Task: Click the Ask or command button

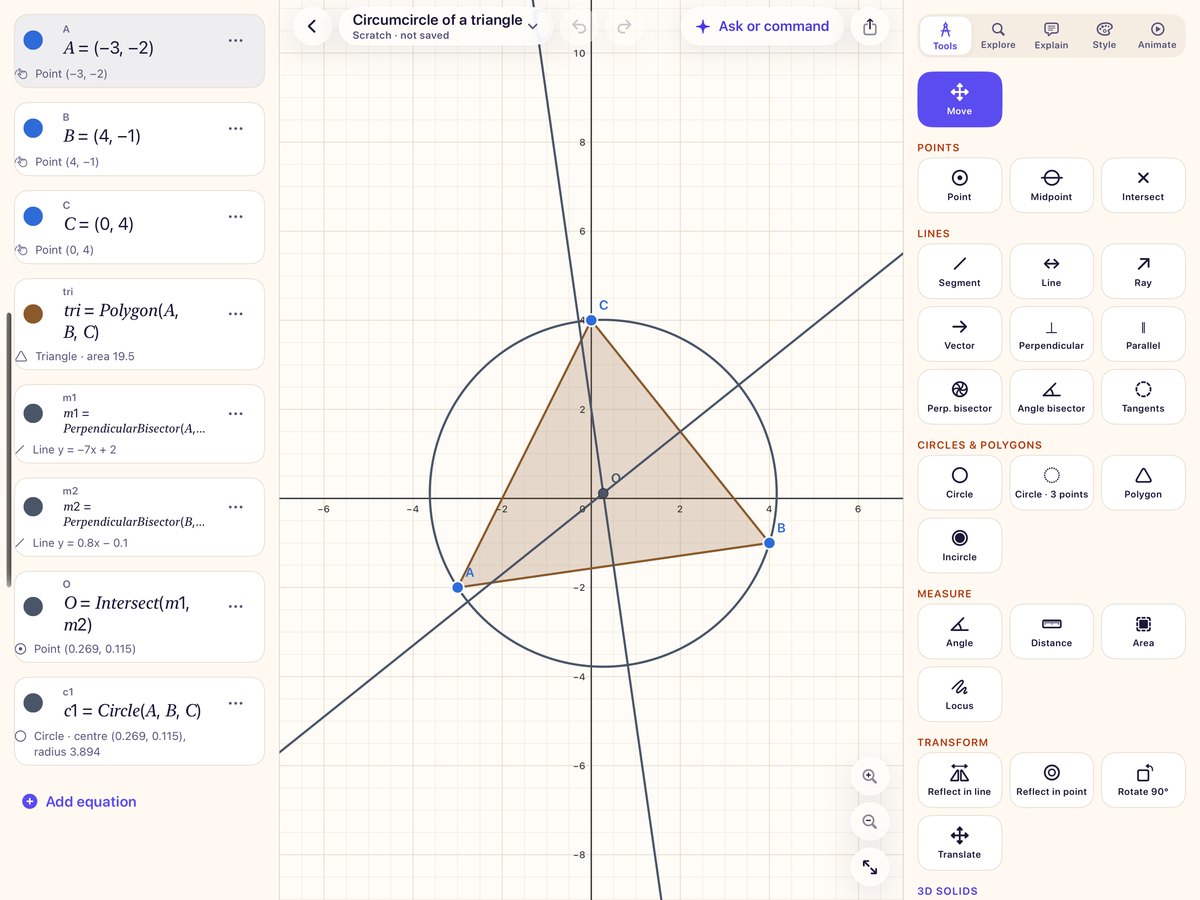Action: pyautogui.click(x=762, y=27)
